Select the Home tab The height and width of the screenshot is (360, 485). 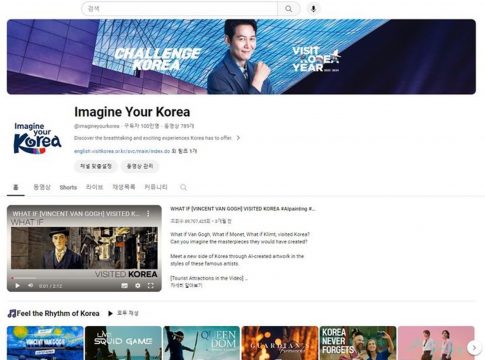(x=16, y=187)
